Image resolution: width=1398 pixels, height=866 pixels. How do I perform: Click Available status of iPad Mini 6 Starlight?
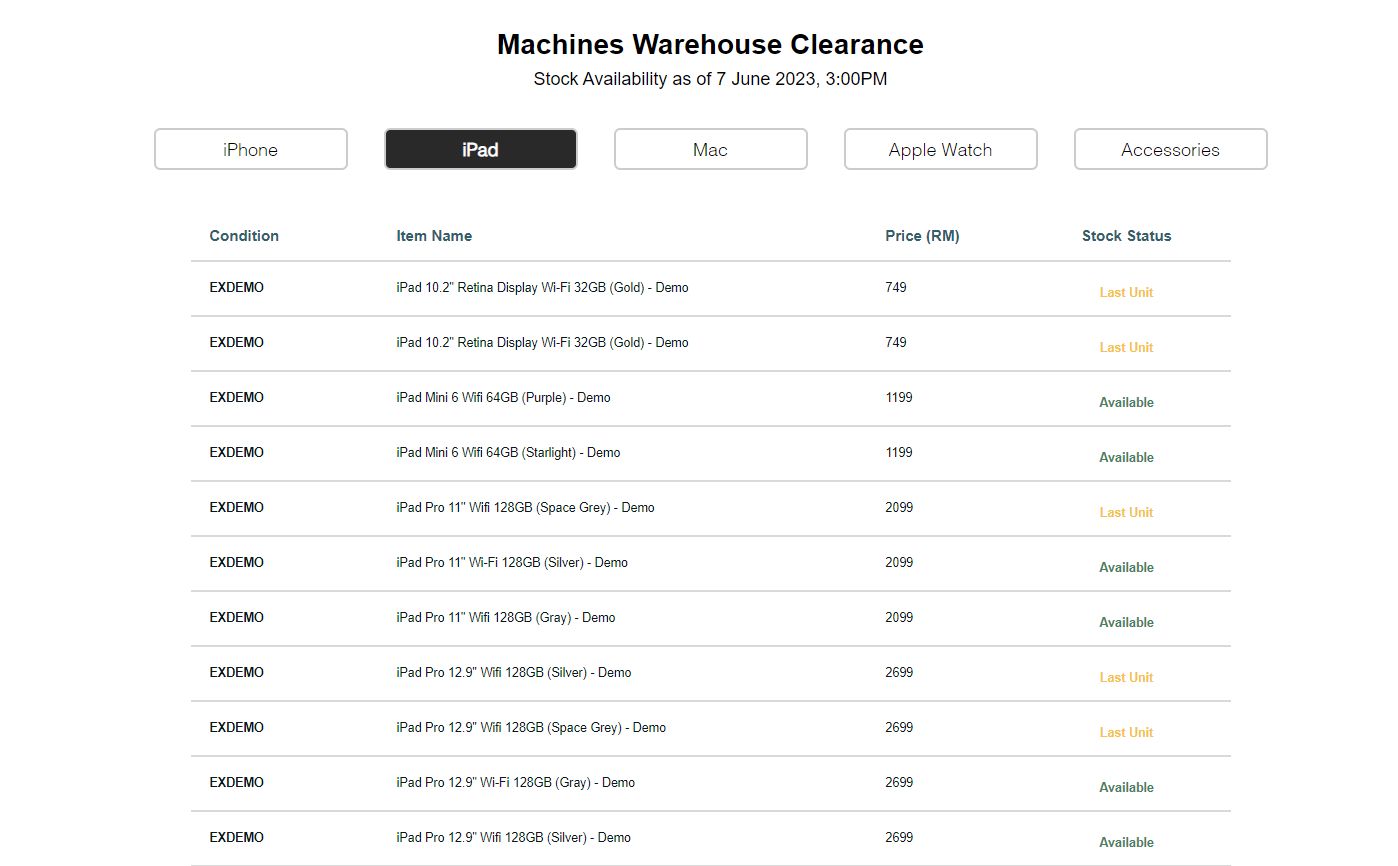click(1126, 457)
